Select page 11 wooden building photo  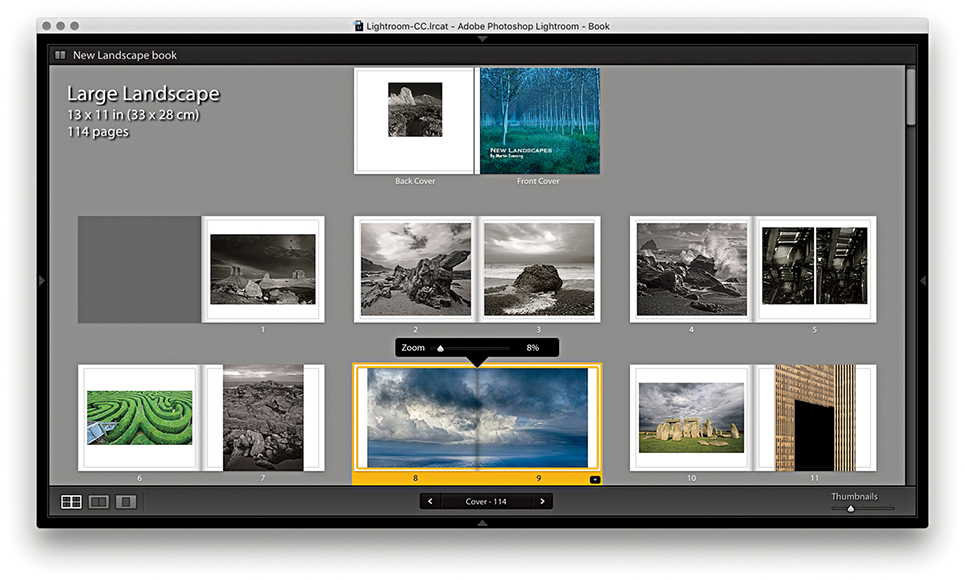[x=815, y=417]
